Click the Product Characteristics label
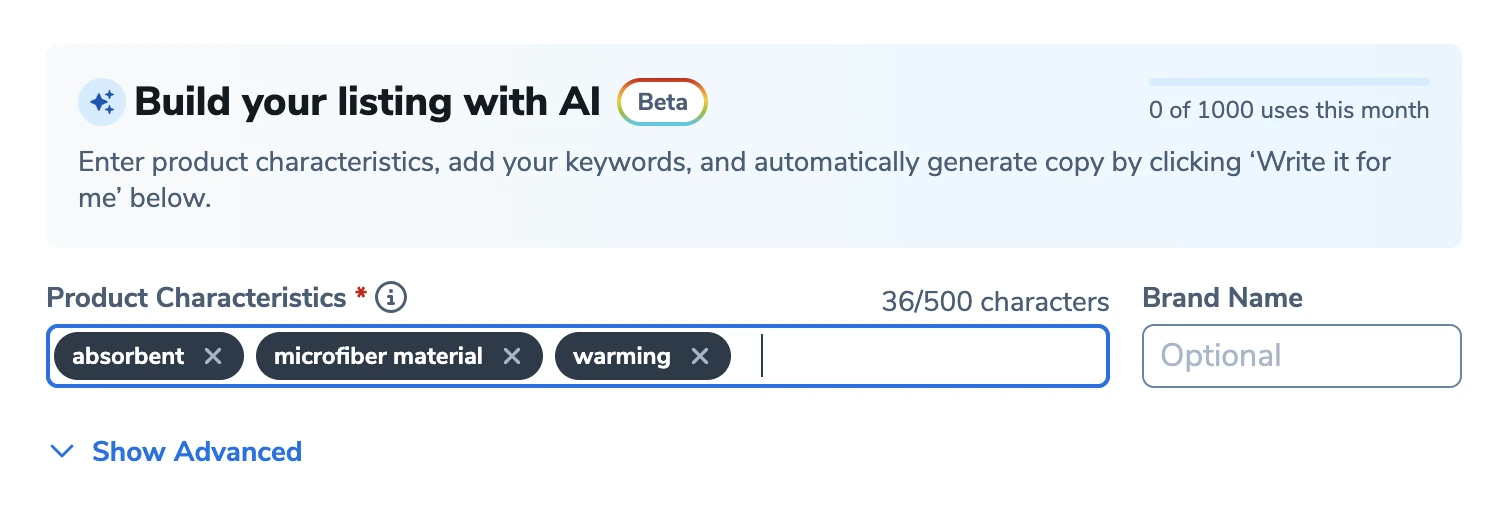Image resolution: width=1502 pixels, height=522 pixels. coord(196,298)
